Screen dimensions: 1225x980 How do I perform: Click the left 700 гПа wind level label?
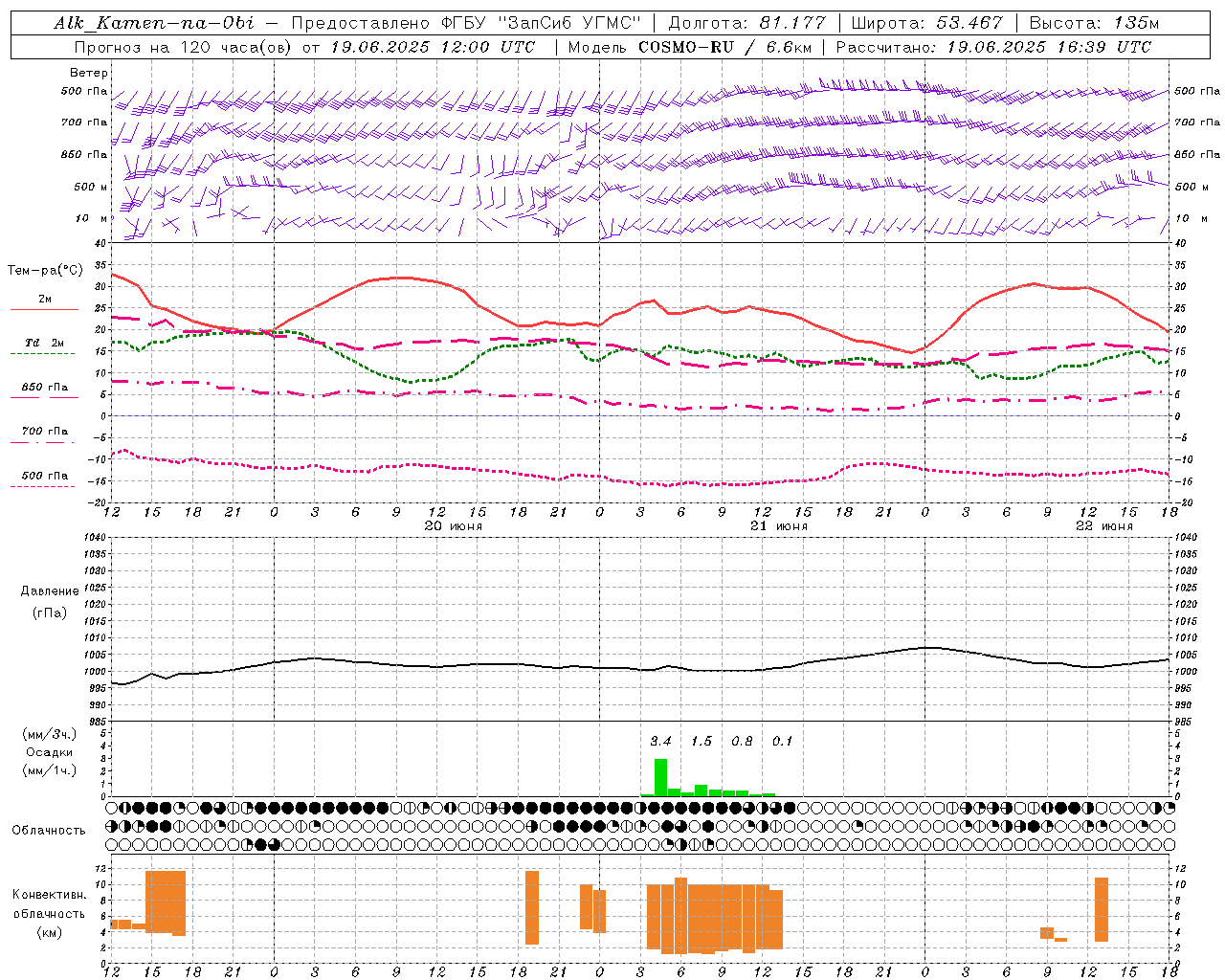tap(84, 122)
